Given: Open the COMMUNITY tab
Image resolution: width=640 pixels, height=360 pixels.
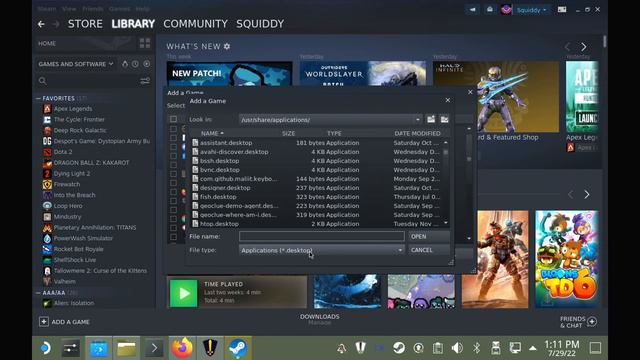Looking at the screenshot, I should click(195, 24).
